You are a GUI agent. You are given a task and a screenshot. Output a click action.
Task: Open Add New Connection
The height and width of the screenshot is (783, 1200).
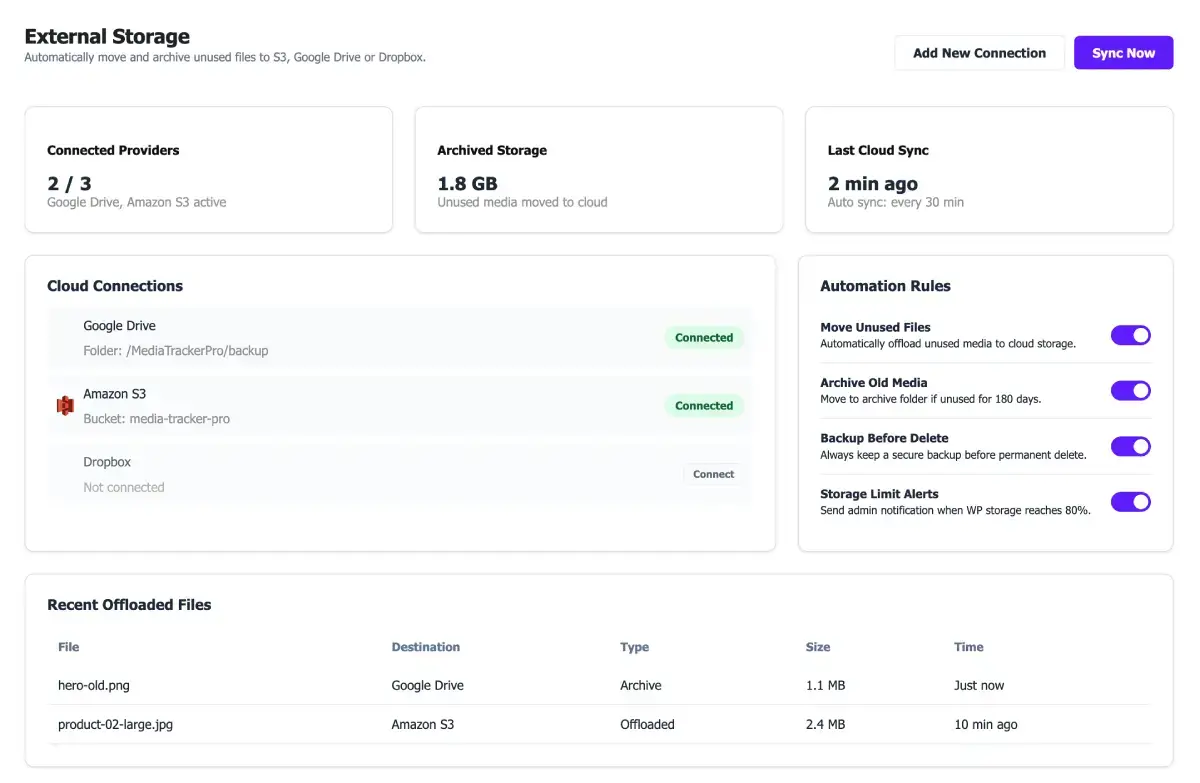[x=979, y=53]
